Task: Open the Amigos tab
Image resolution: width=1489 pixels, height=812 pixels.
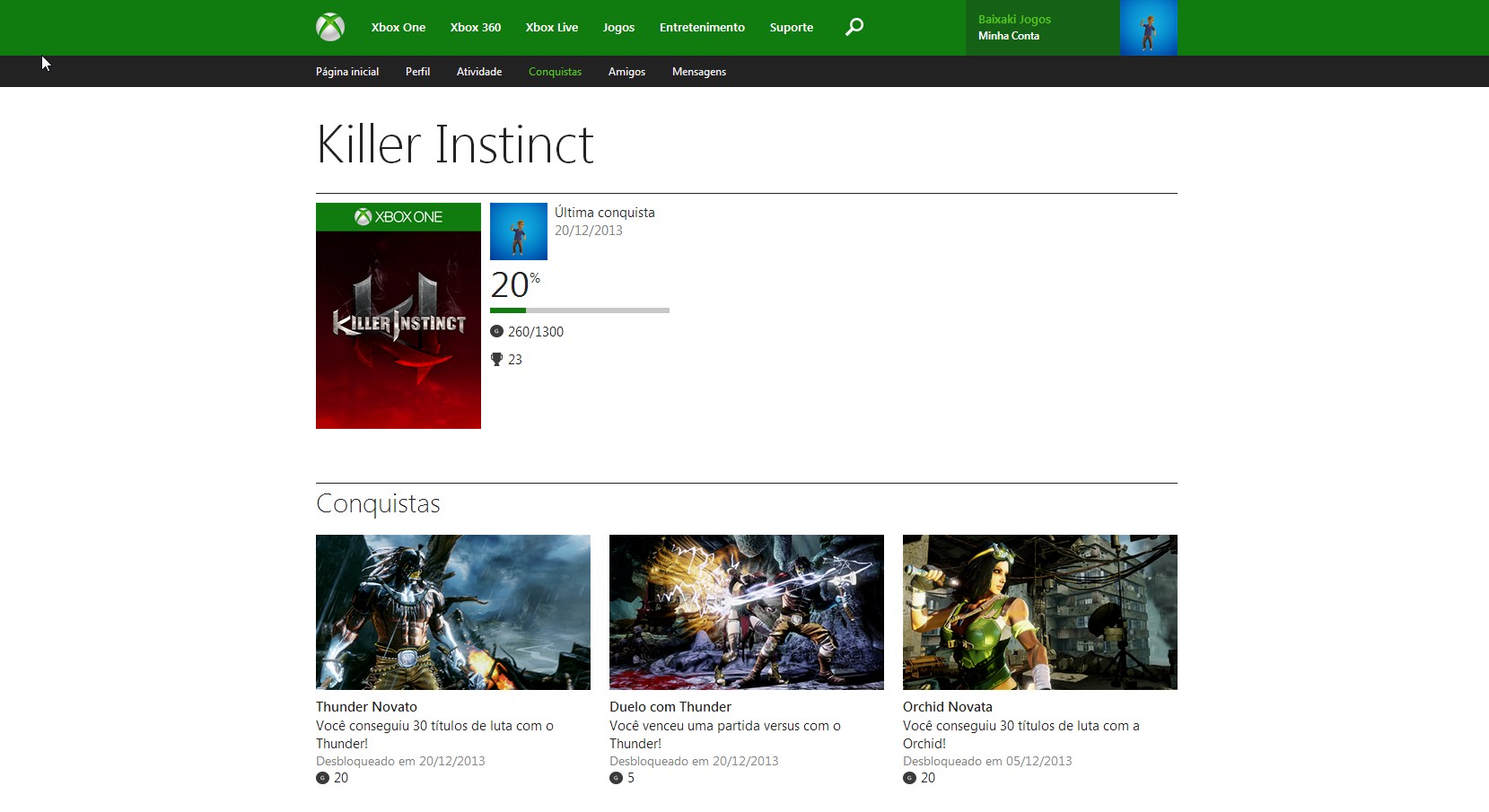Action: click(x=626, y=72)
